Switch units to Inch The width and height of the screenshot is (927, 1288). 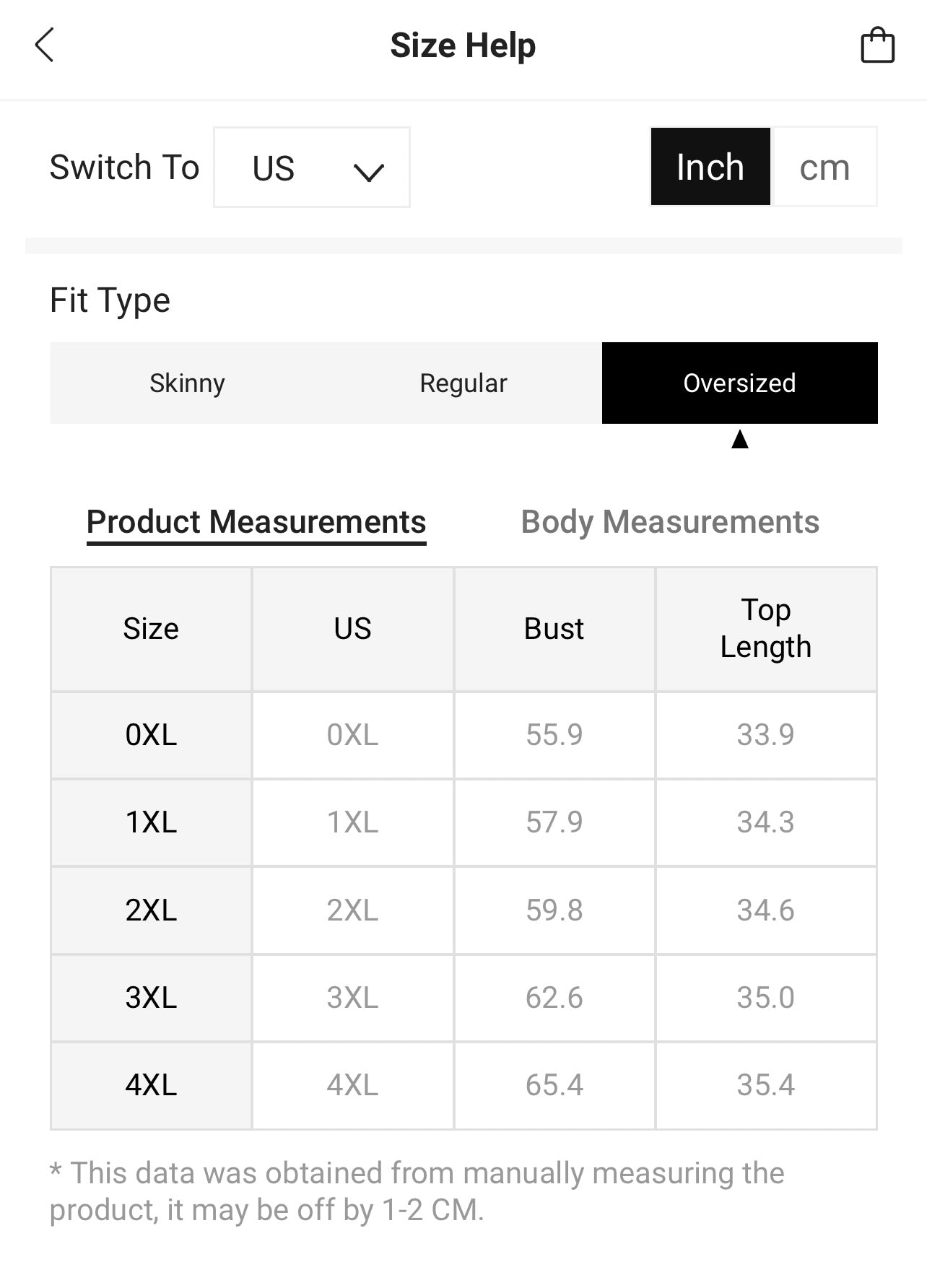tap(710, 167)
